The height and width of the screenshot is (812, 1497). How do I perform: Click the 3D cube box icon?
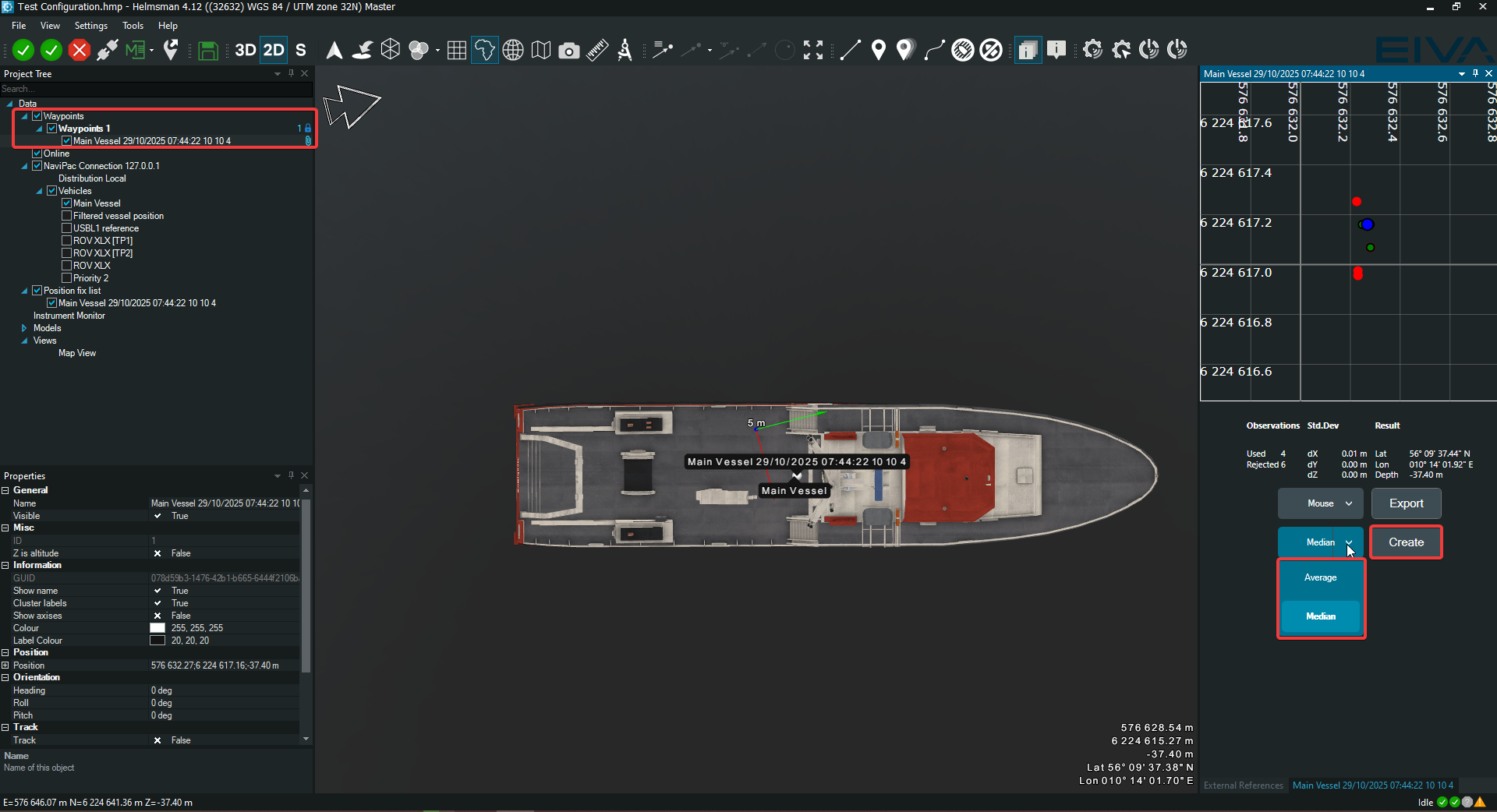[x=391, y=51]
